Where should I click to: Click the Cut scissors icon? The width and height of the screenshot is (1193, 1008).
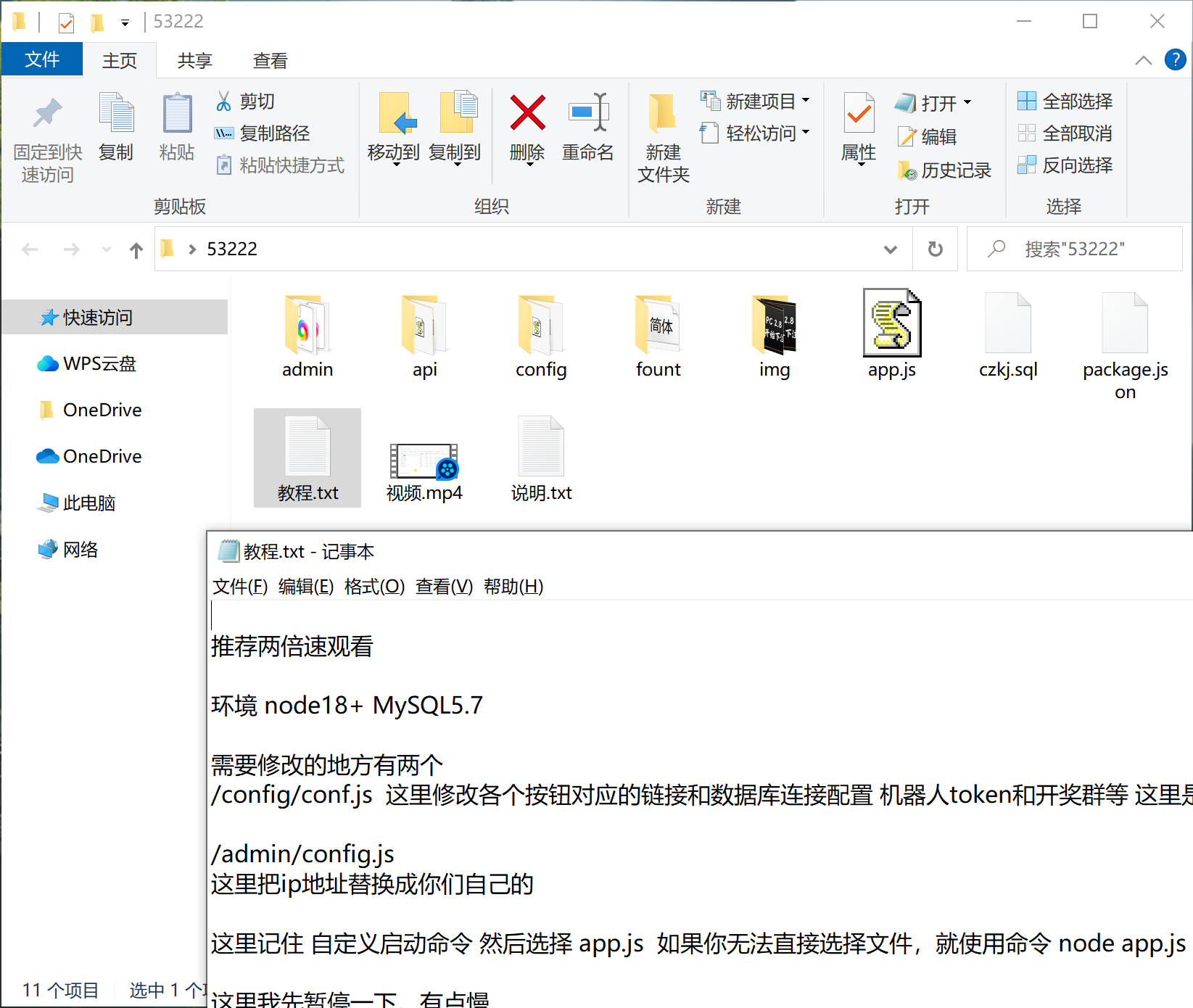coord(224,102)
